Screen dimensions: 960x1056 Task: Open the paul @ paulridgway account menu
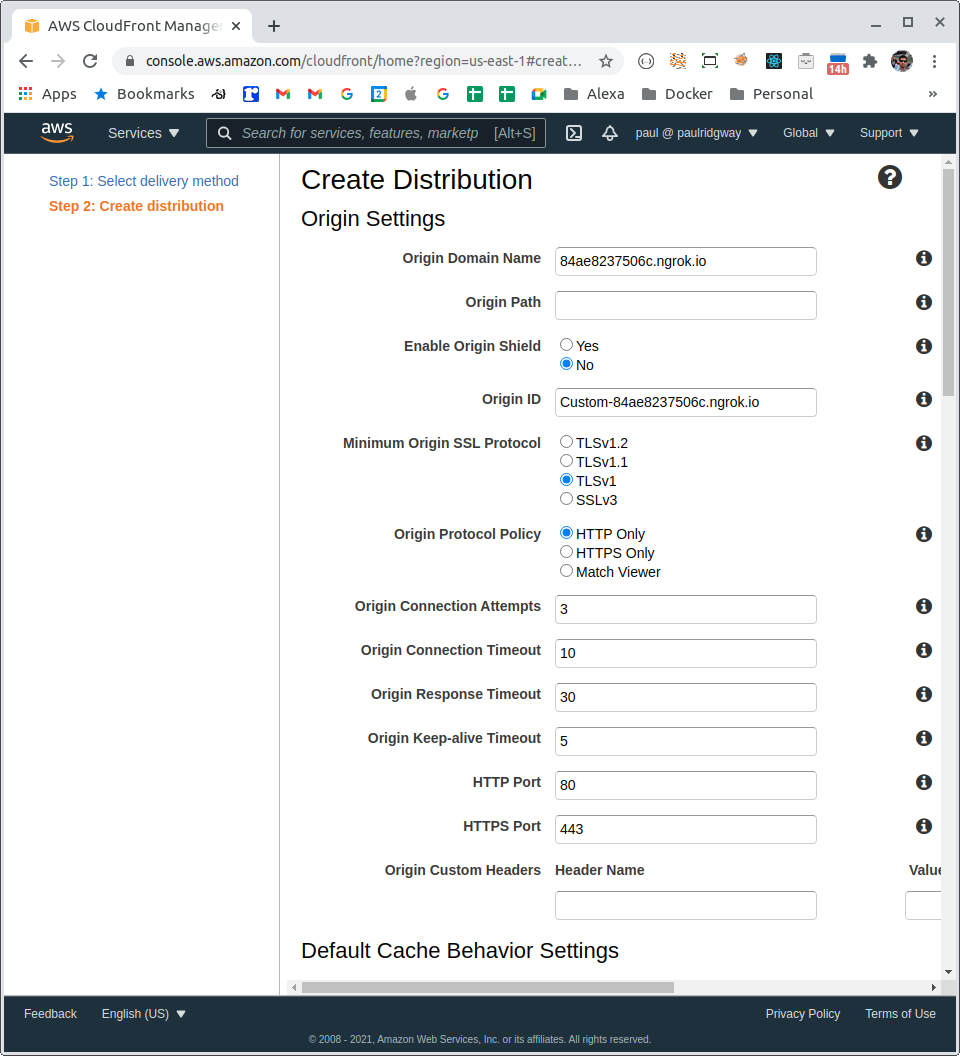[x=697, y=133]
